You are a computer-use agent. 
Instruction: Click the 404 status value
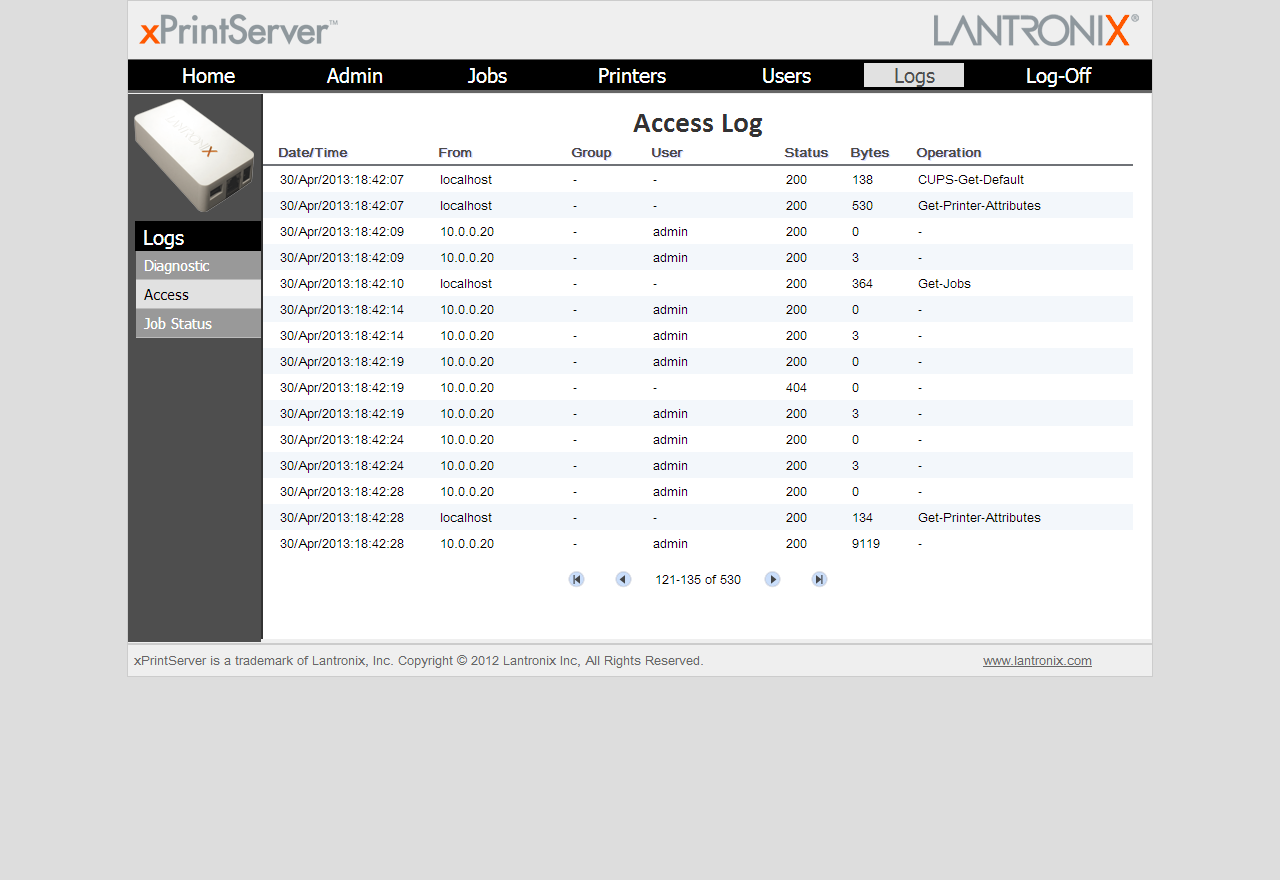coord(796,388)
